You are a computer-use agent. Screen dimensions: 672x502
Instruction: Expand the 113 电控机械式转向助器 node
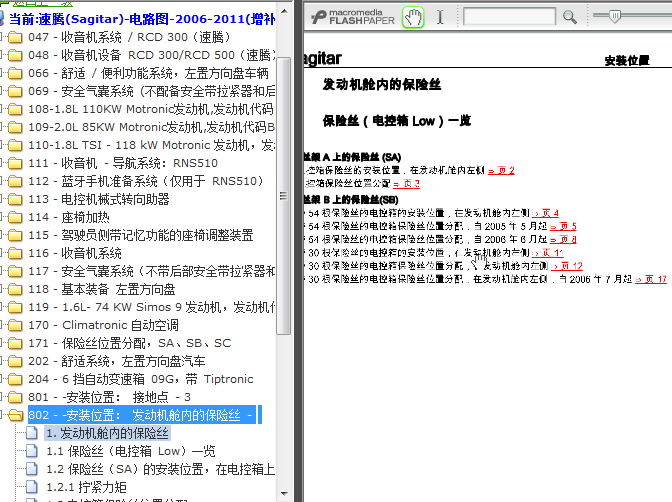pyautogui.click(x=2, y=199)
